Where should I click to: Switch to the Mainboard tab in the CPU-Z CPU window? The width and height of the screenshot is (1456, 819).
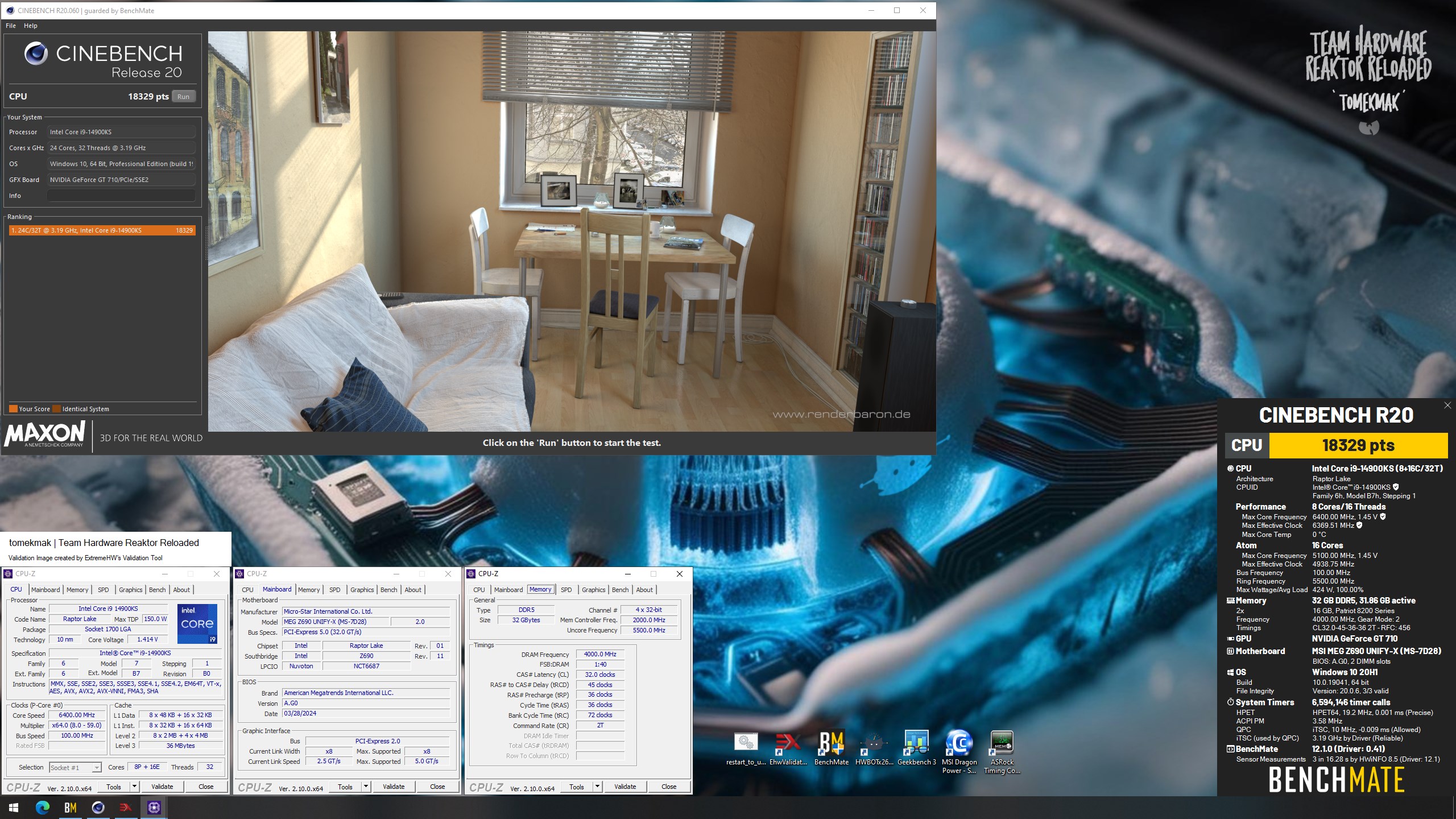coord(45,590)
